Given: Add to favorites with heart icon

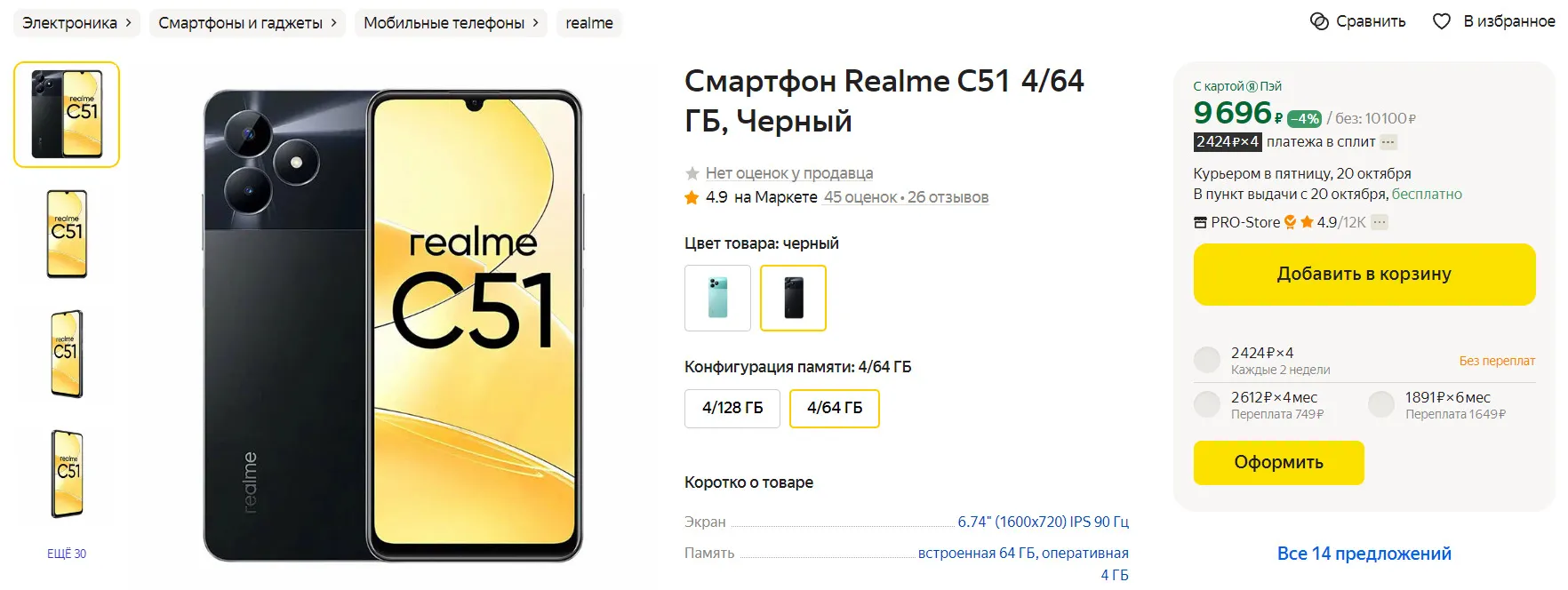Looking at the screenshot, I should (x=1442, y=21).
